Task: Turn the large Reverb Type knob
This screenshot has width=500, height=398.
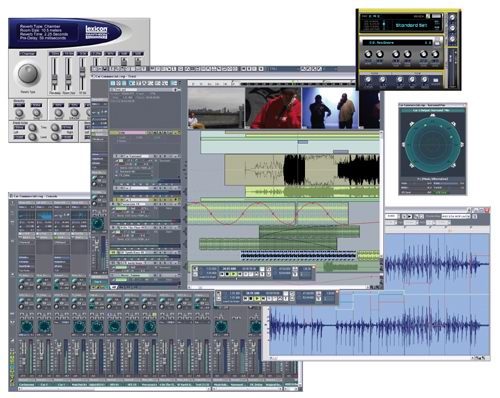Action: click(28, 73)
